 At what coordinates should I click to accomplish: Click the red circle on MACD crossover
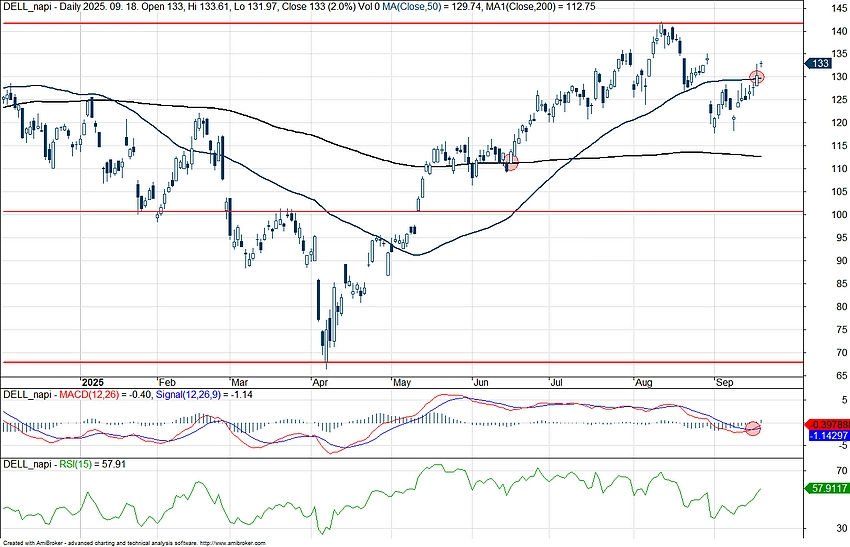(x=753, y=427)
